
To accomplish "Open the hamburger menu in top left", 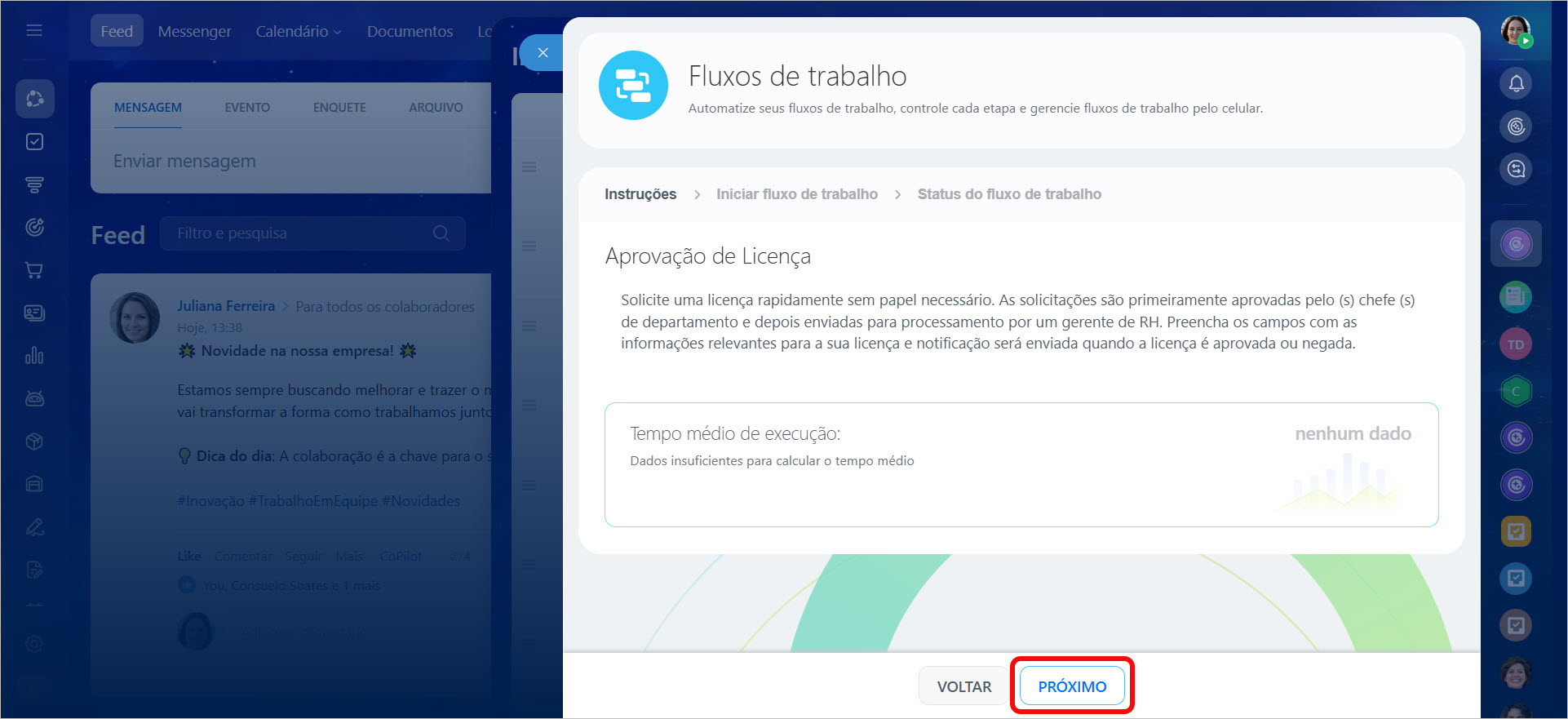I will [x=34, y=31].
